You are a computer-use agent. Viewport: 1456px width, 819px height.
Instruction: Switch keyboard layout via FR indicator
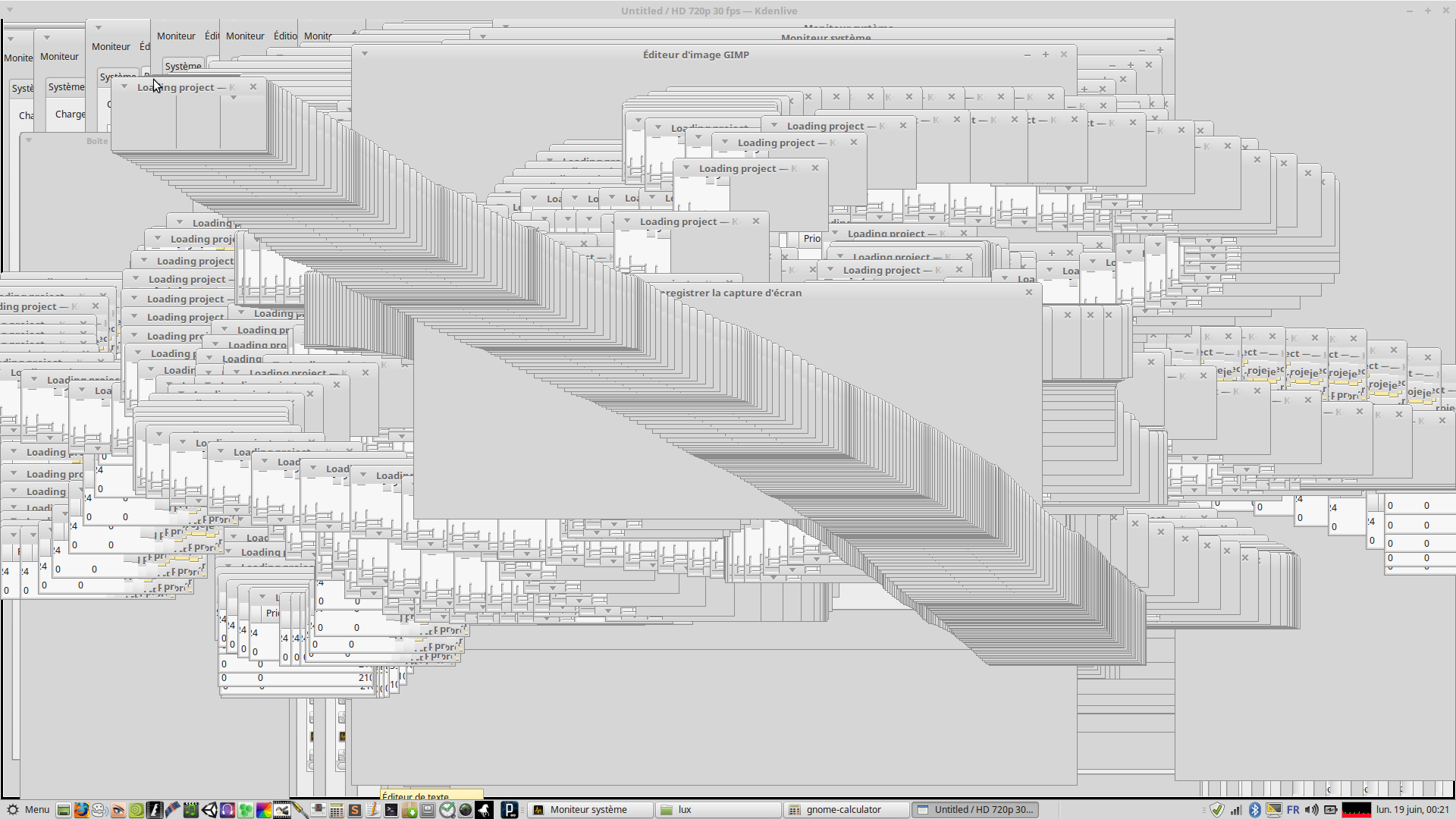(x=1293, y=810)
